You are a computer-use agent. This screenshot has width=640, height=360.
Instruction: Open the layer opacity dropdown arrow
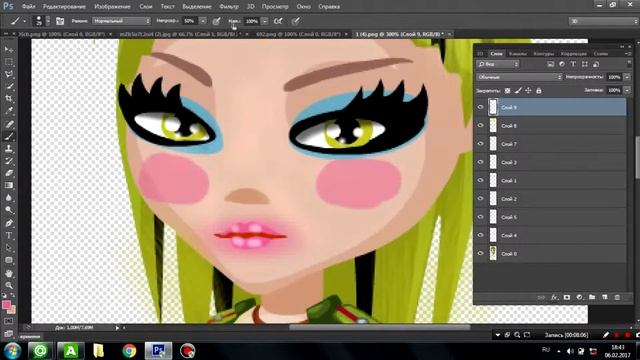pos(627,77)
